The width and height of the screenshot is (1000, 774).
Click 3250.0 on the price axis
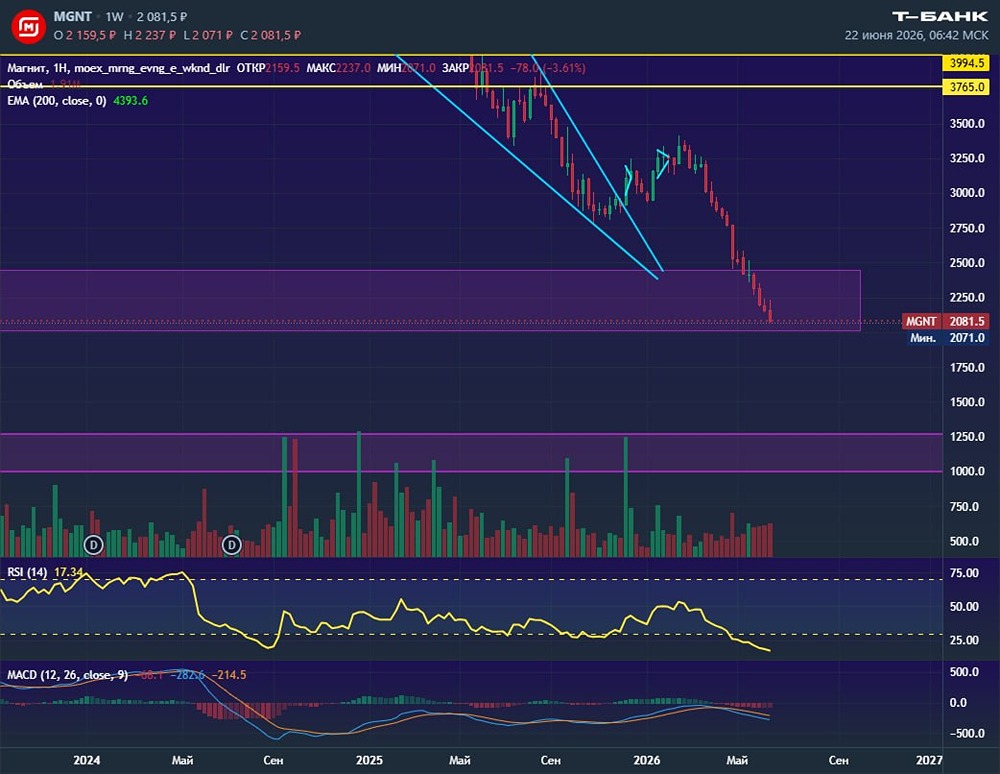967,158
